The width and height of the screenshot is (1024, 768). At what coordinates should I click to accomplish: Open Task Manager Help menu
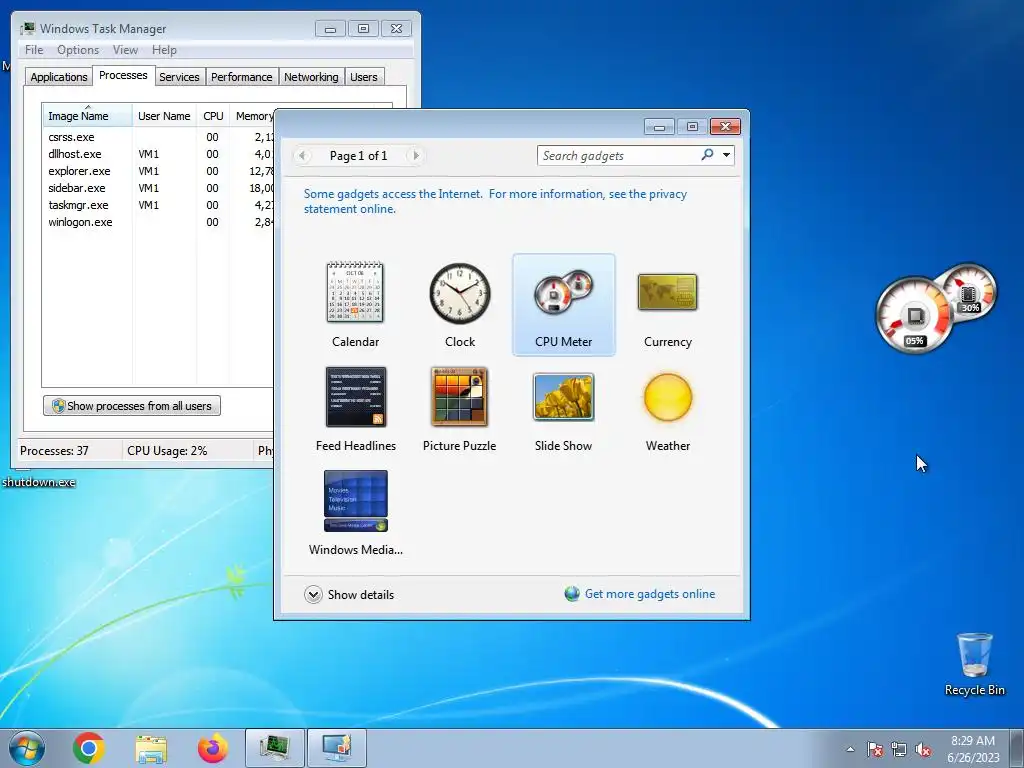[x=164, y=50]
